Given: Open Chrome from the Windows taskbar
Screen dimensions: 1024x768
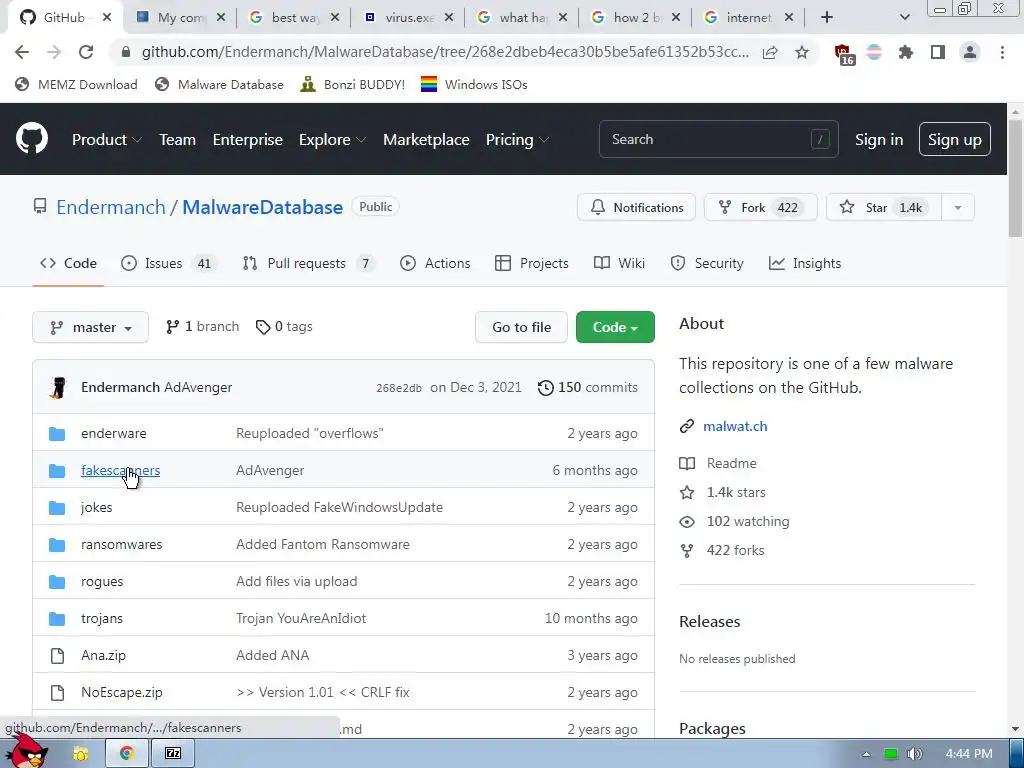Looking at the screenshot, I should coord(127,754).
